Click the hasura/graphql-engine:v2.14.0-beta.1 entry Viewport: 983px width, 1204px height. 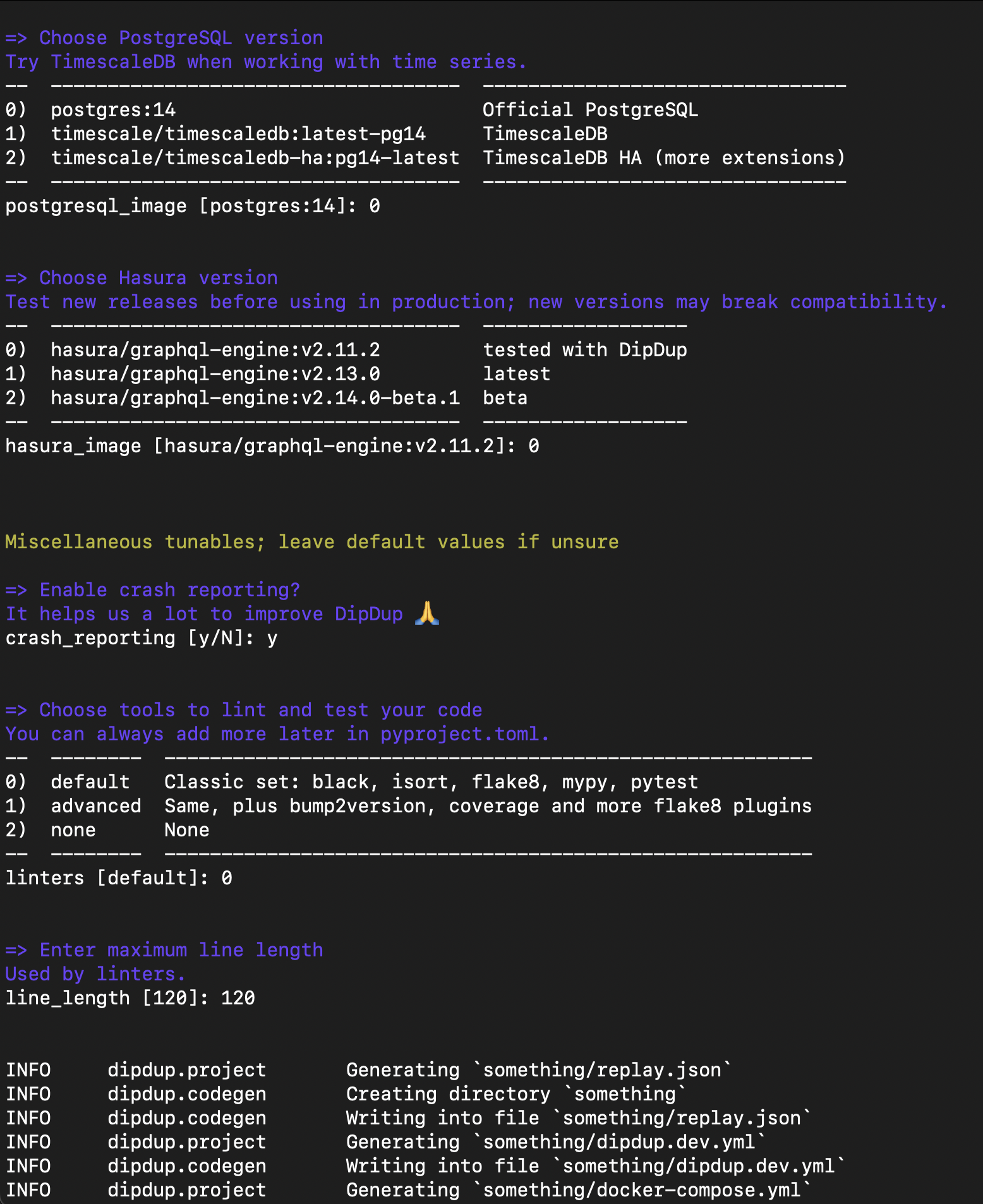click(255, 398)
